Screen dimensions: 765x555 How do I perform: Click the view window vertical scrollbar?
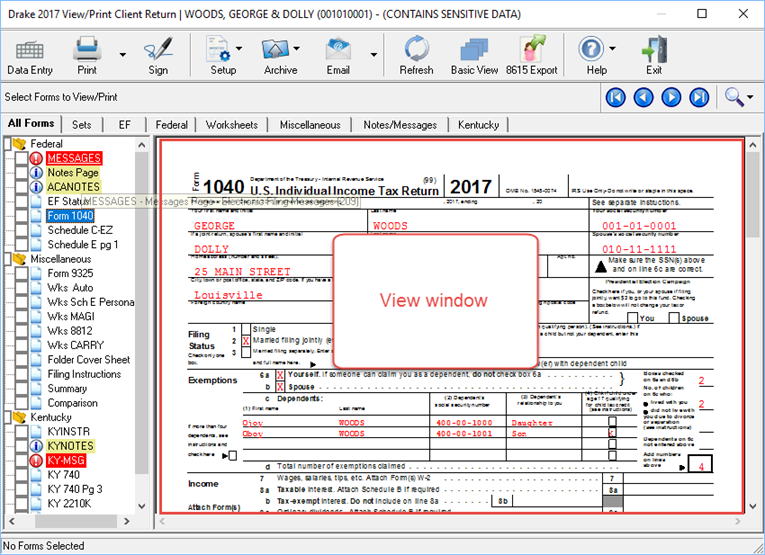753,194
